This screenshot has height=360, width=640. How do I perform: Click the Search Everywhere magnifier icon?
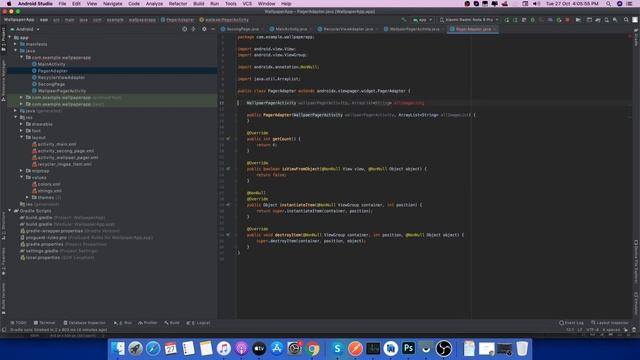(x=626, y=20)
